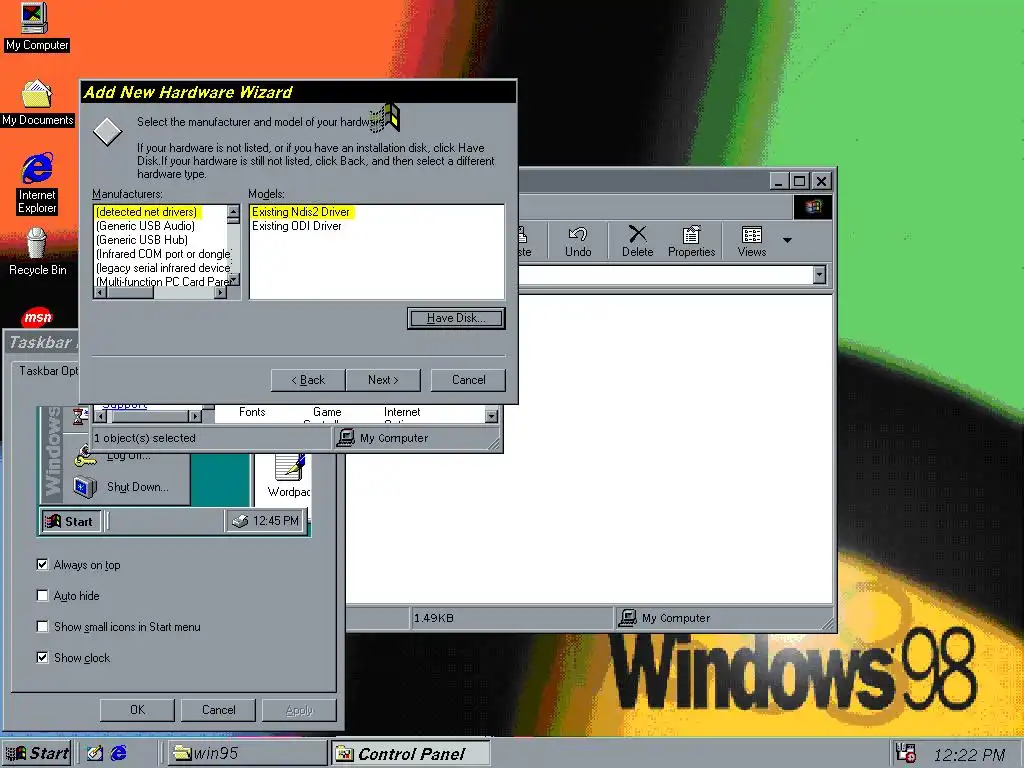Click Delete in Explorer toolbar

(x=637, y=241)
